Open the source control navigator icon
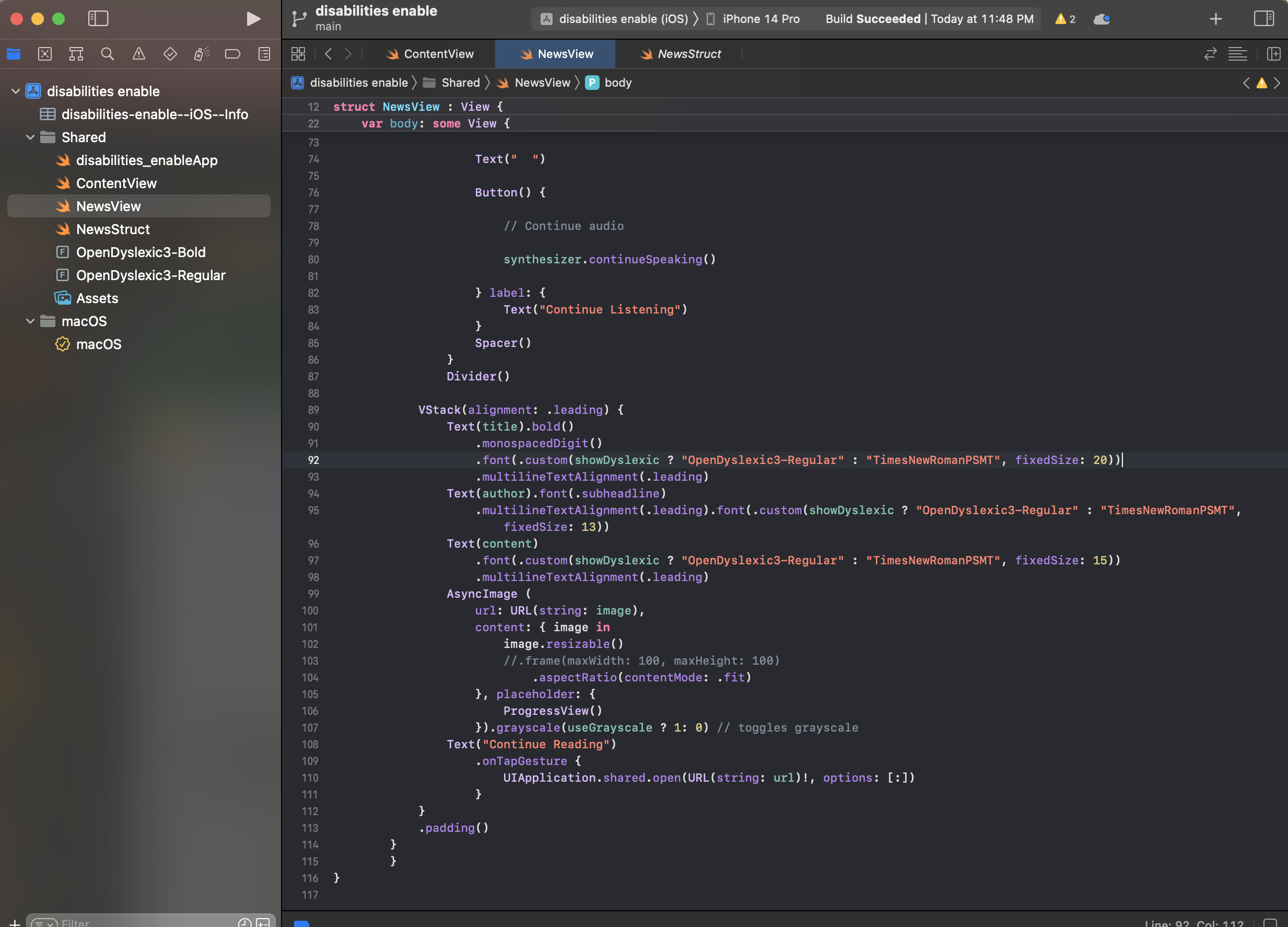The image size is (1288, 927). point(45,54)
